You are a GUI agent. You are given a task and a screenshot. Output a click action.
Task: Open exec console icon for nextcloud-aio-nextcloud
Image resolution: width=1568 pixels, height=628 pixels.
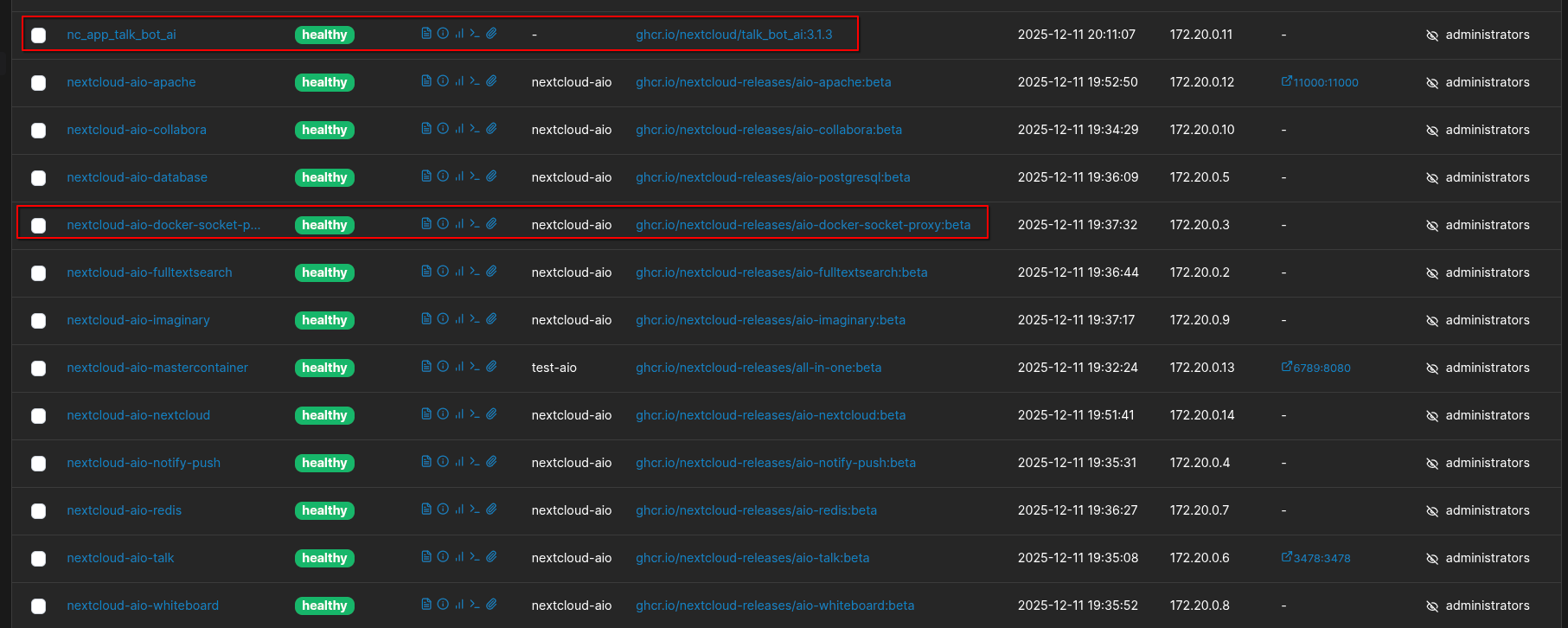click(475, 414)
